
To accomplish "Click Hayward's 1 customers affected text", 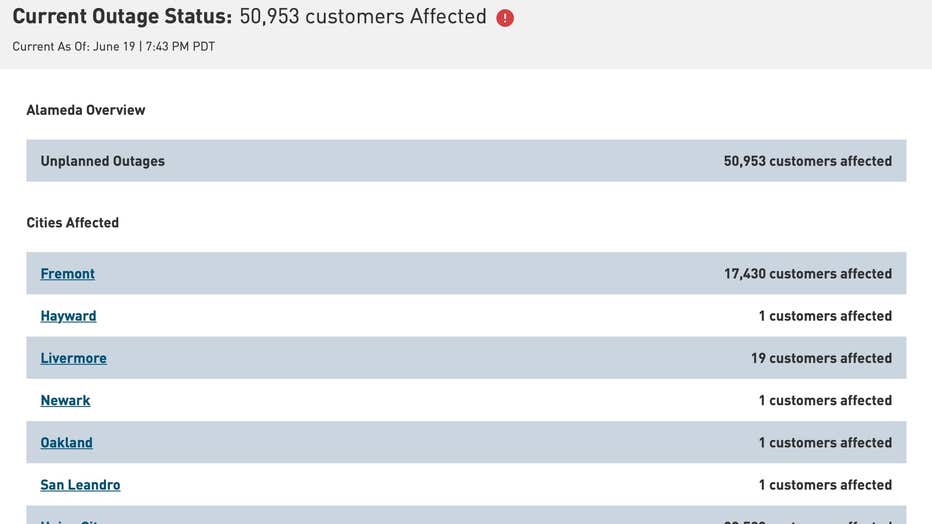I will tap(825, 316).
